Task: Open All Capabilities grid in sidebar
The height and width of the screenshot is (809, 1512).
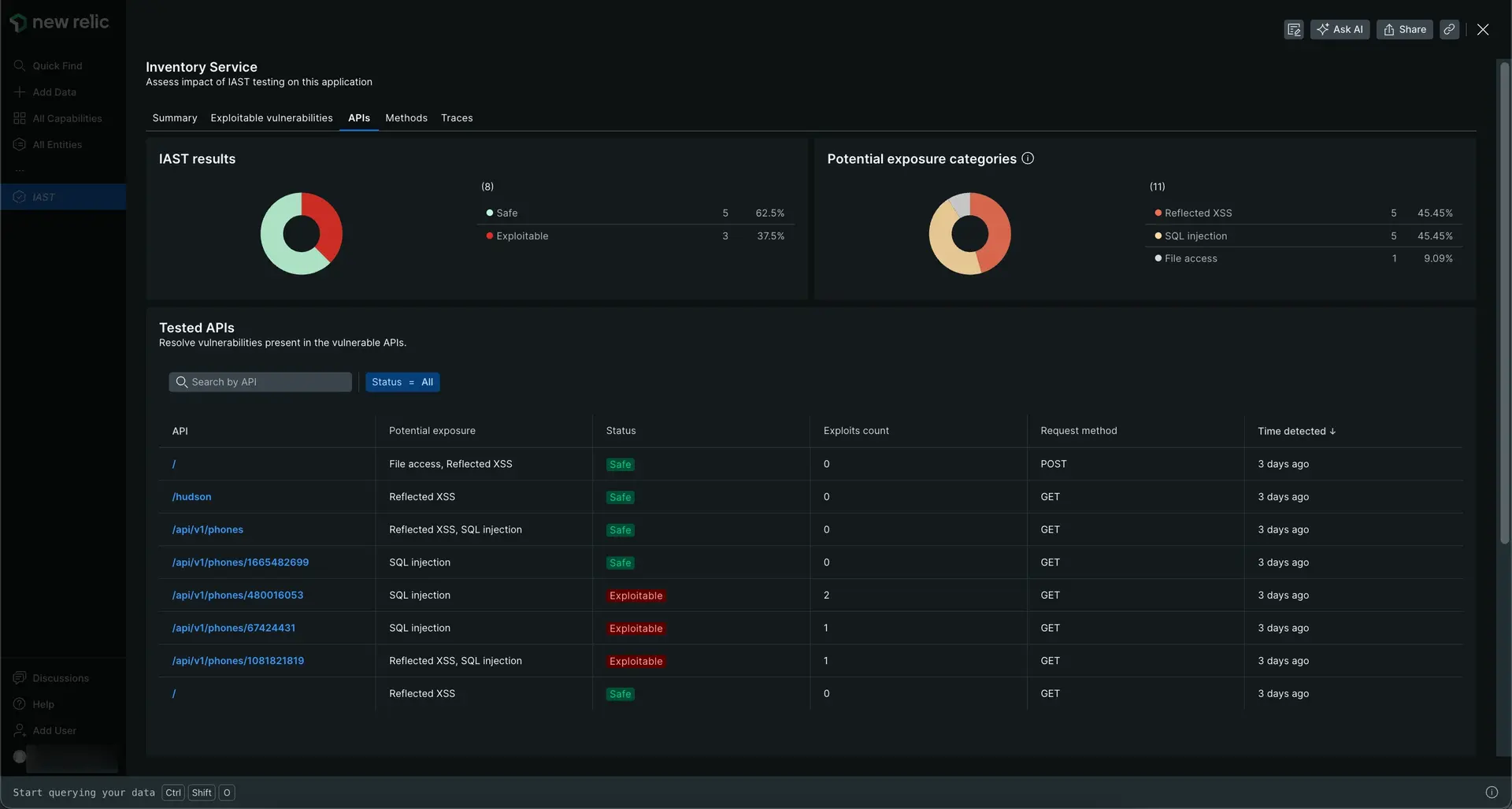Action: tap(66, 118)
